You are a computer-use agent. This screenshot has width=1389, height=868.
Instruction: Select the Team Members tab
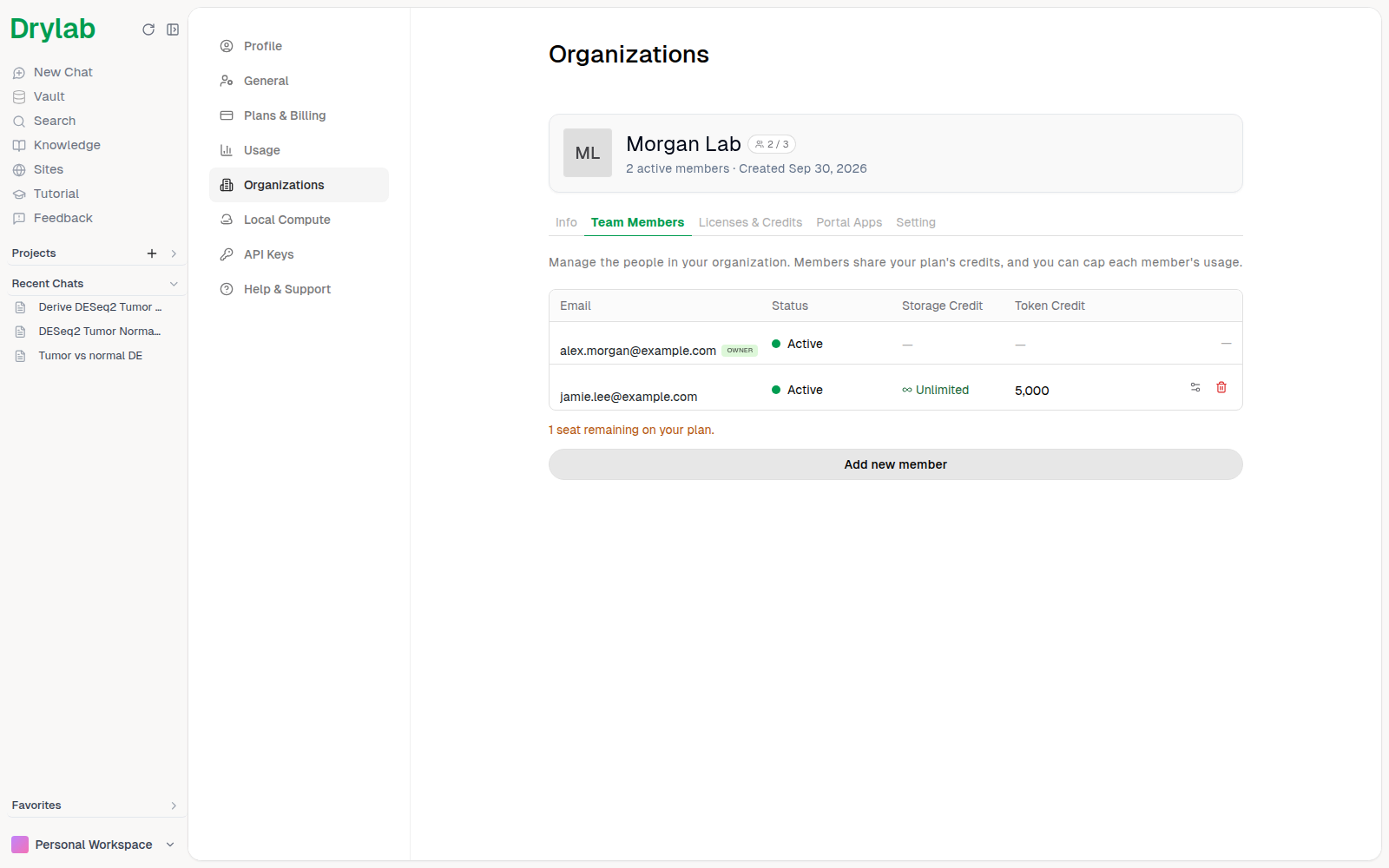pyautogui.click(x=637, y=222)
